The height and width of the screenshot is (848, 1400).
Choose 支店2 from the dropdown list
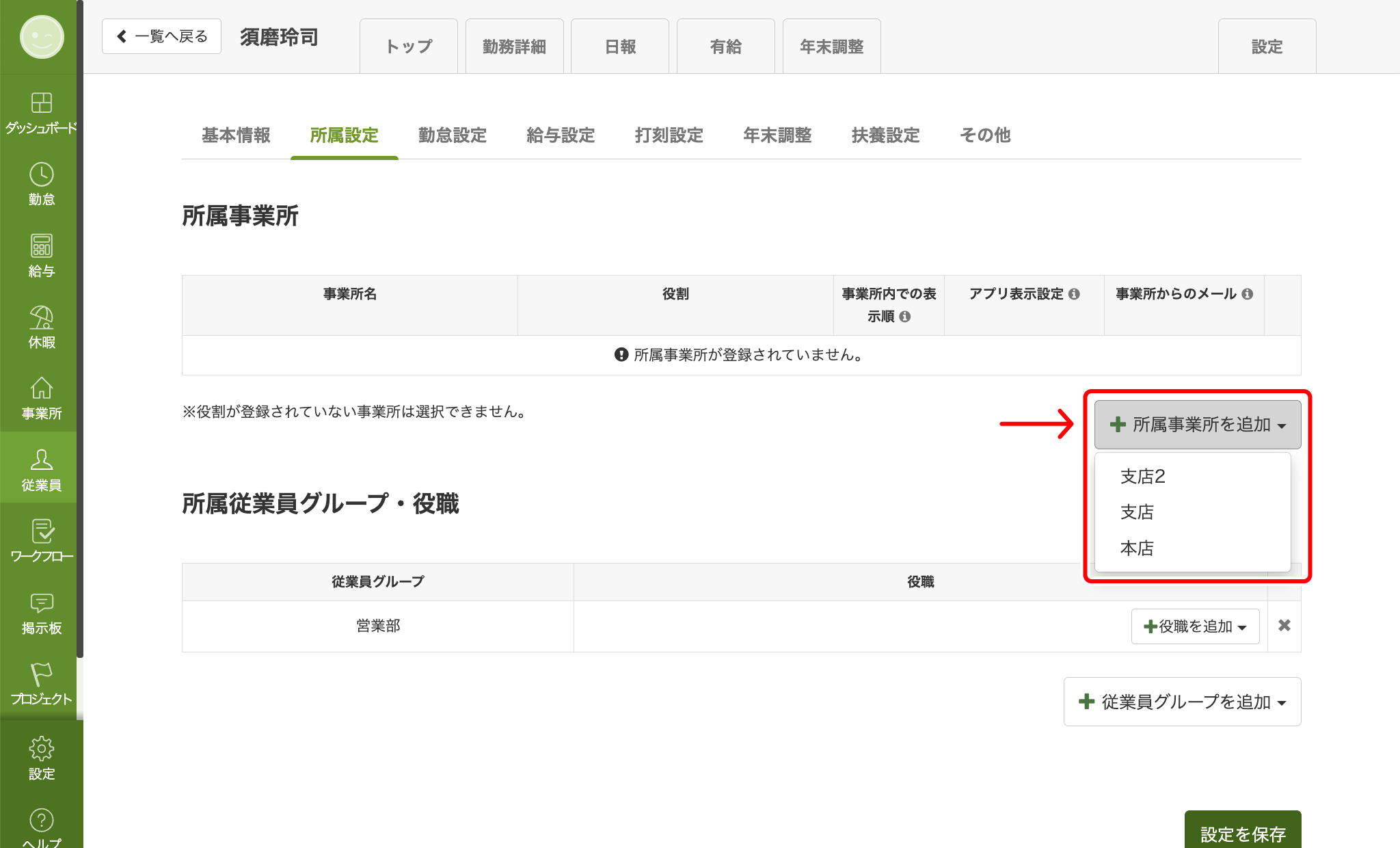(x=1142, y=477)
